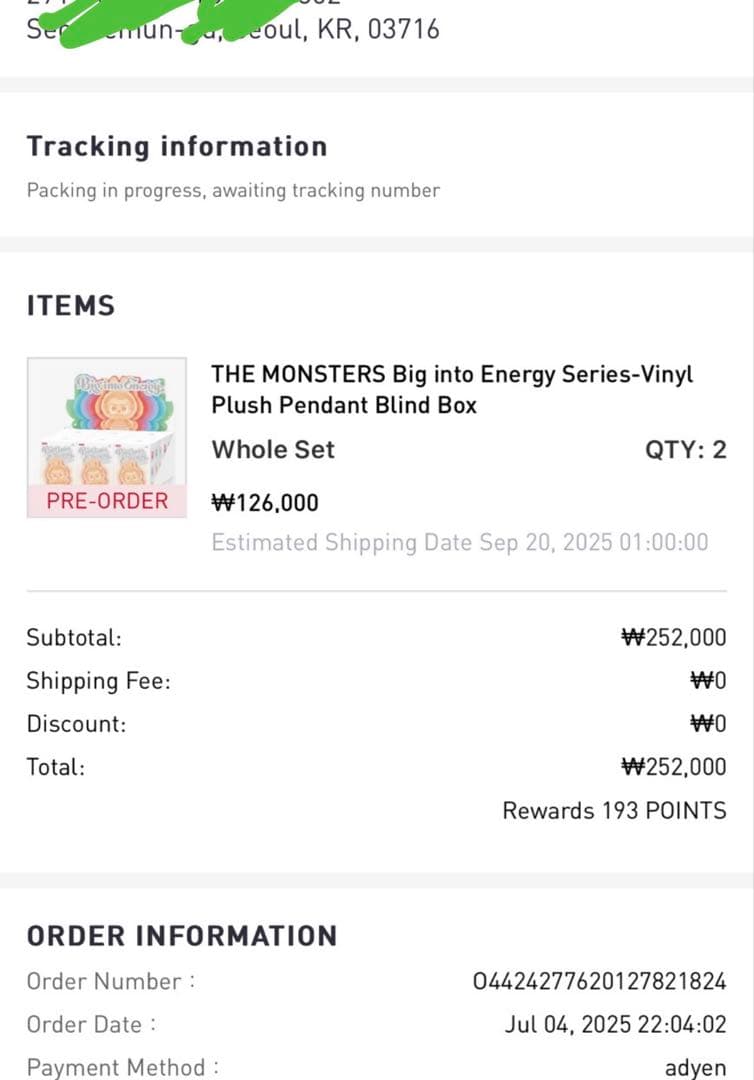Click the ₩126,000 item price
The width and height of the screenshot is (754, 1080).
point(265,502)
